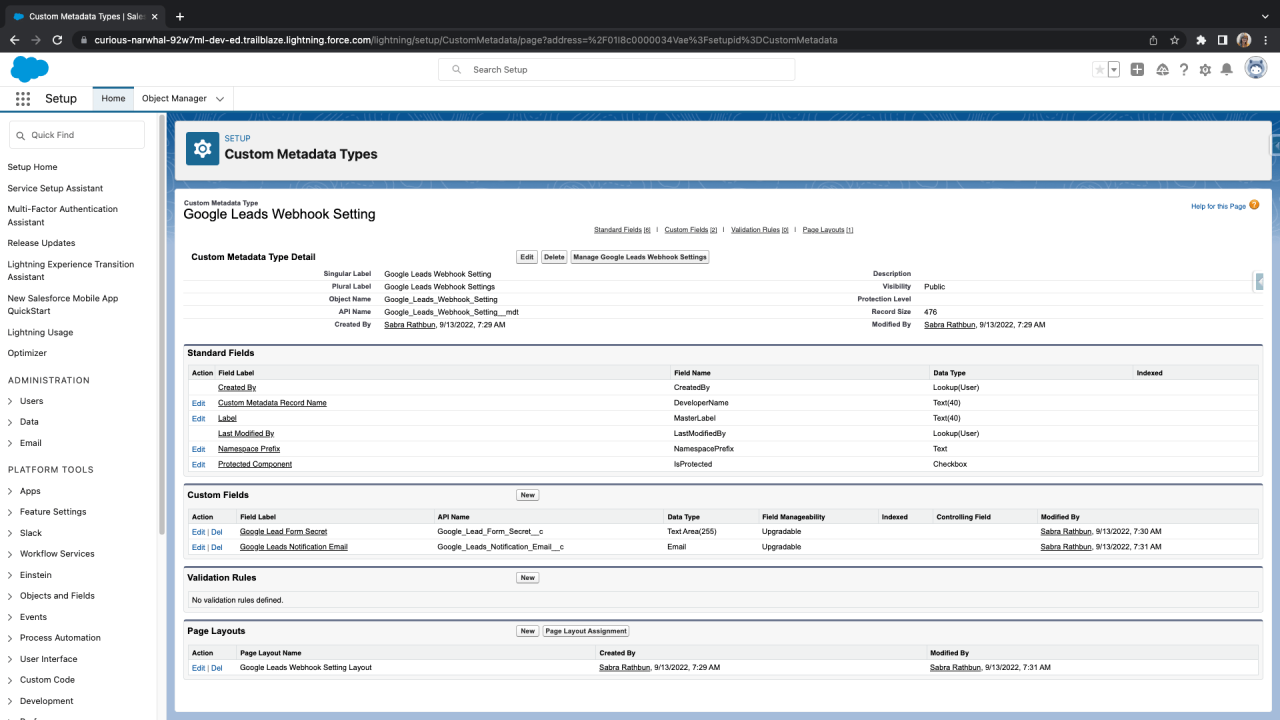The height and width of the screenshot is (720, 1280).
Task: Expand the Users section in sidebar
Action: pyautogui.click(x=10, y=401)
